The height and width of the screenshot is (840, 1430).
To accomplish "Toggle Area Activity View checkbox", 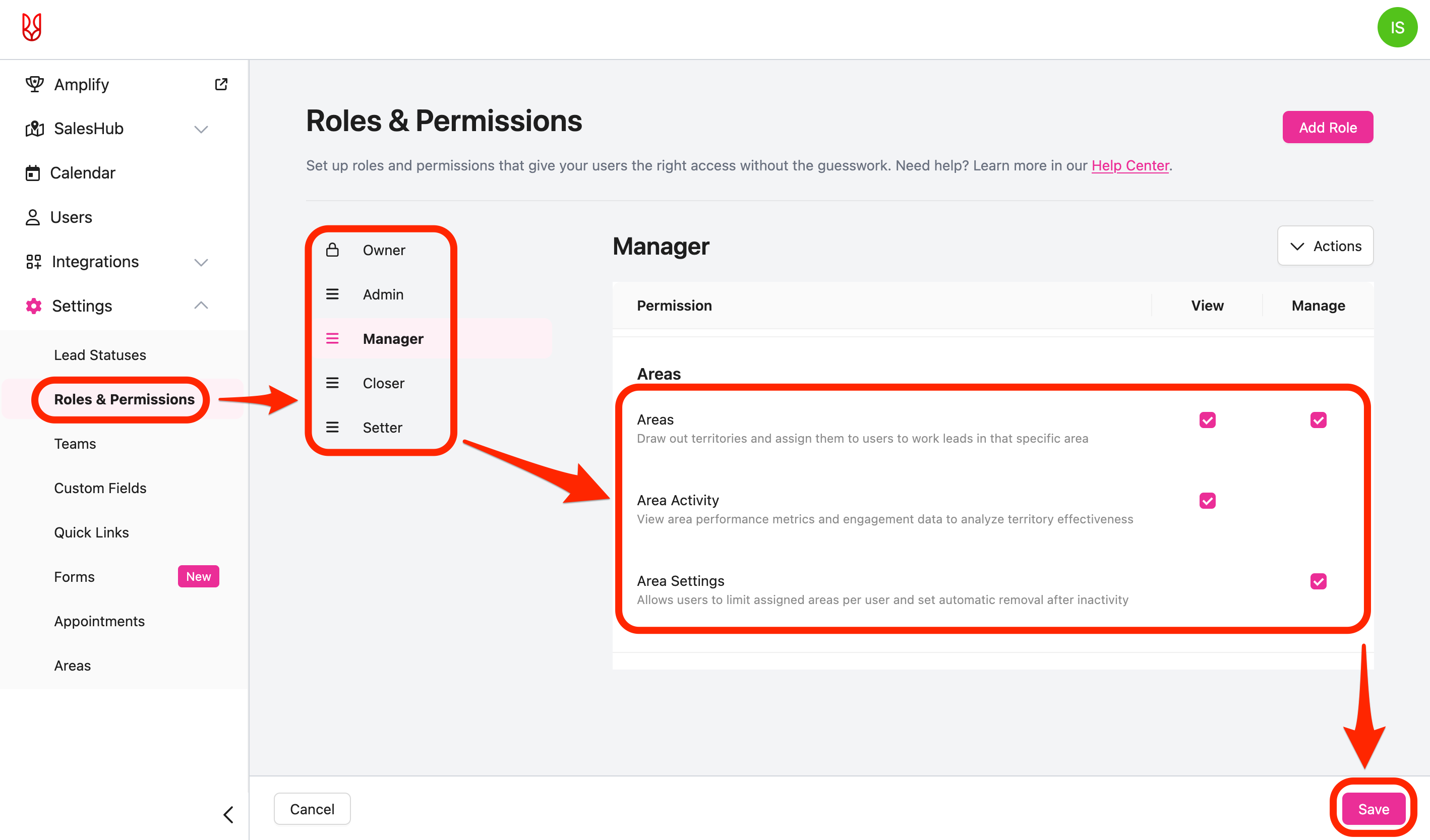I will [1207, 501].
